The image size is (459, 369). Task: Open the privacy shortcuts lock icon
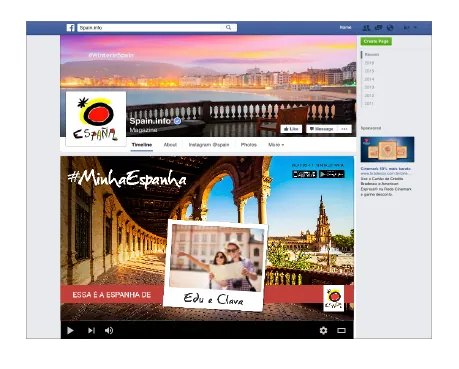pos(406,28)
